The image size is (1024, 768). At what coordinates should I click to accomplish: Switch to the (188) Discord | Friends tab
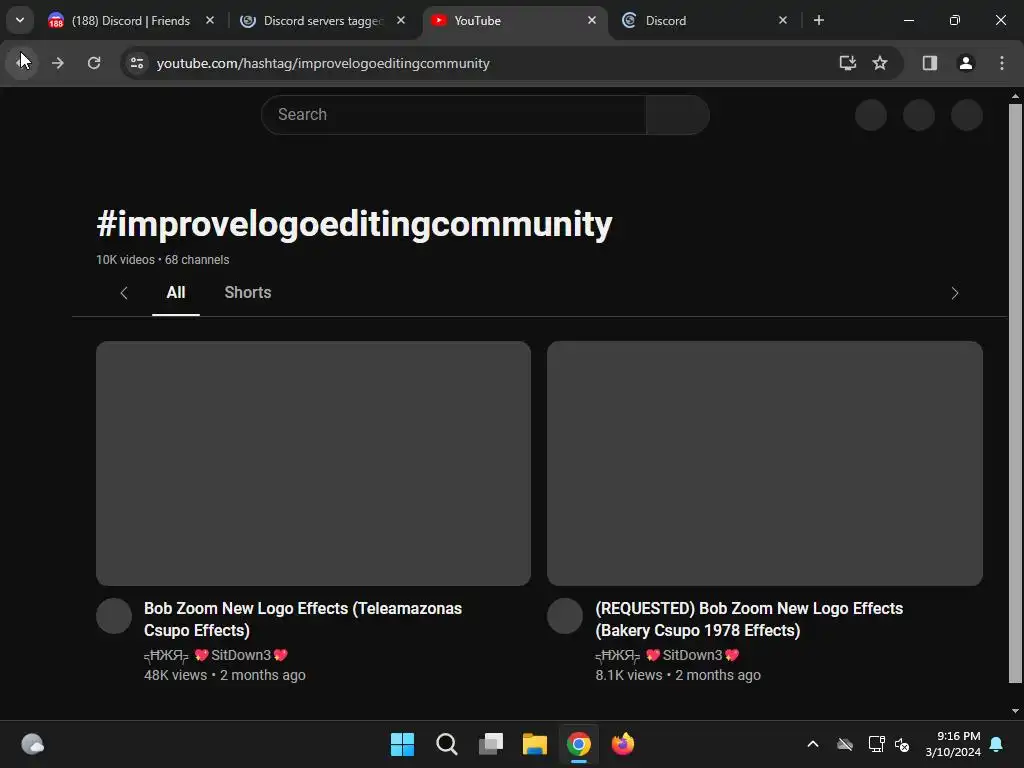131,21
